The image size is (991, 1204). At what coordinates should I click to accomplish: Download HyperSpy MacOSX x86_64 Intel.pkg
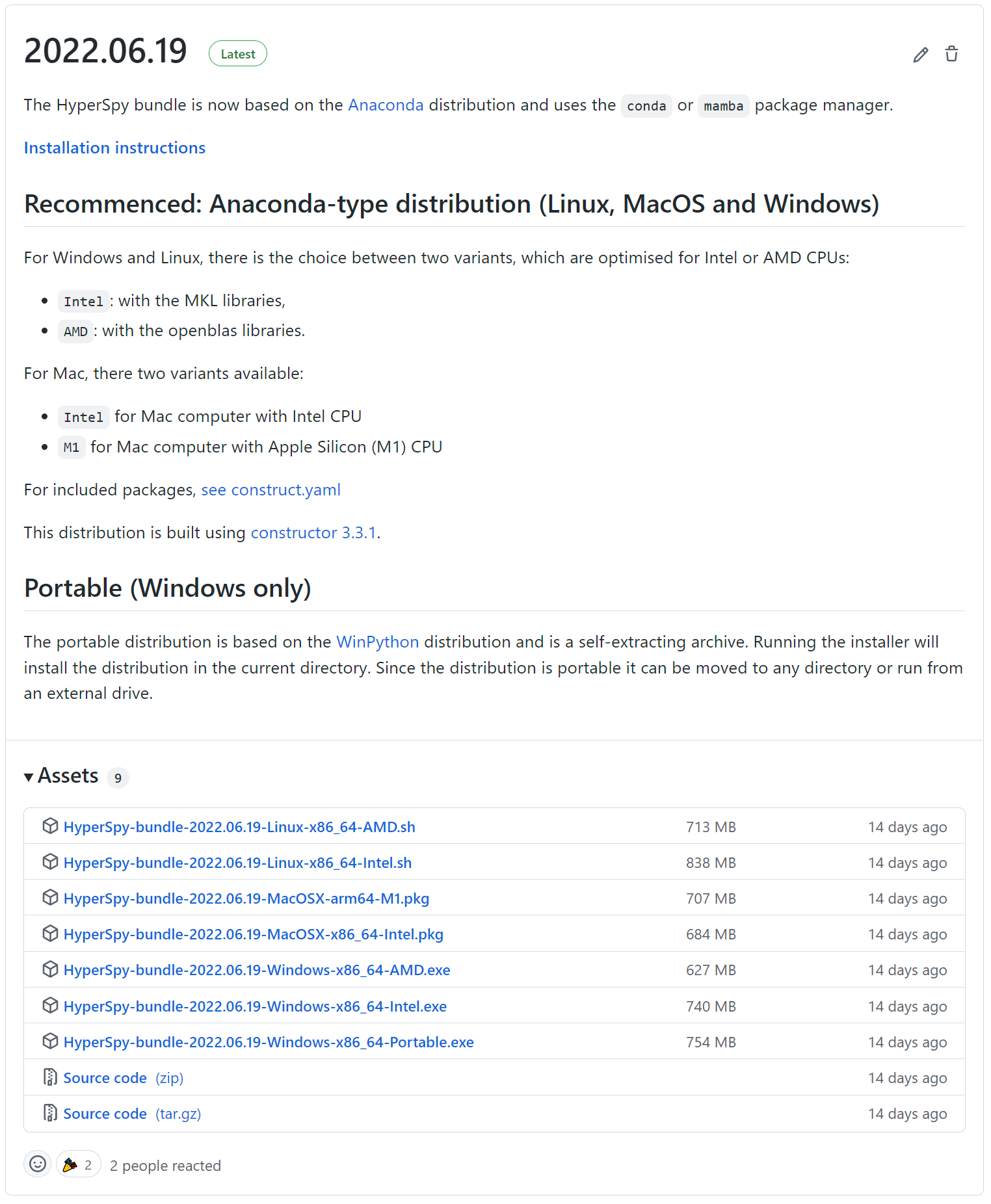(253, 934)
